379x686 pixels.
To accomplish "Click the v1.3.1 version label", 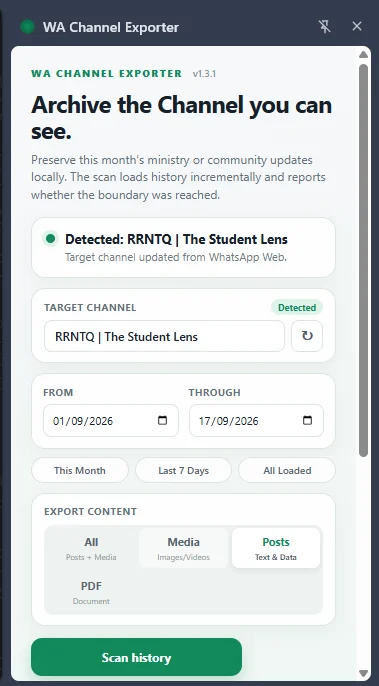I will [x=204, y=74].
